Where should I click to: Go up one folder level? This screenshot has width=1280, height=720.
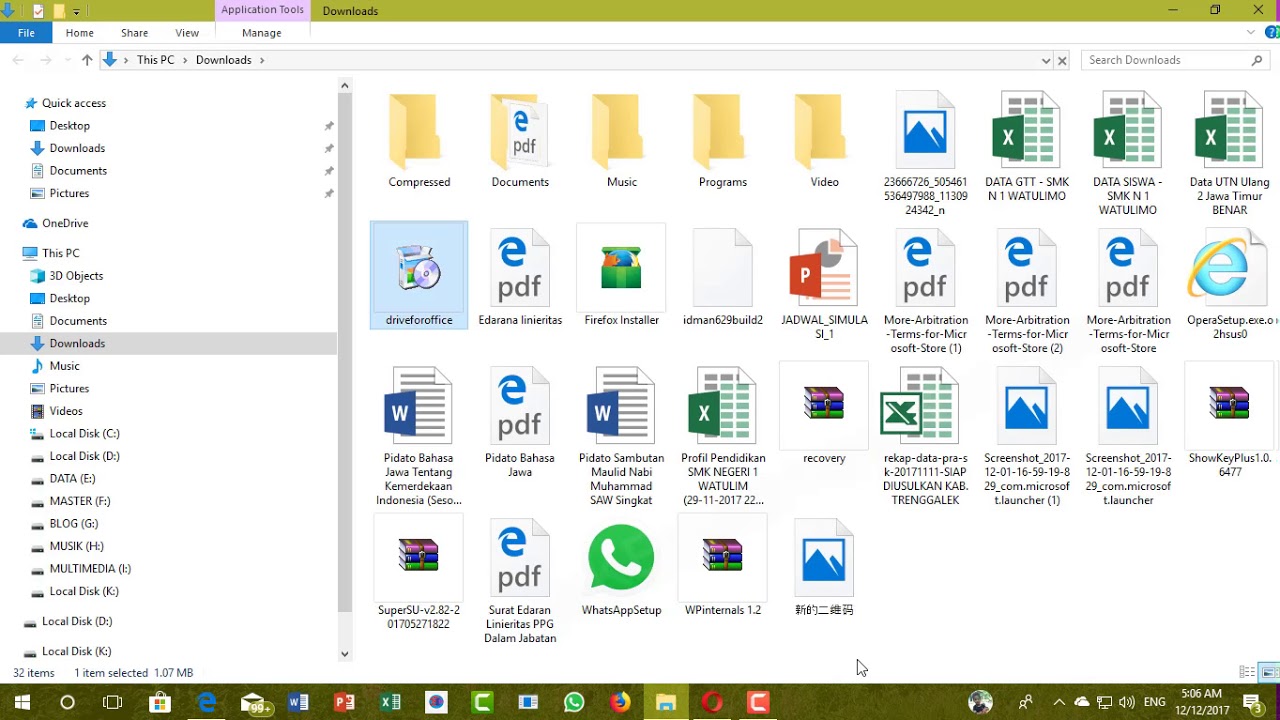[x=87, y=60]
